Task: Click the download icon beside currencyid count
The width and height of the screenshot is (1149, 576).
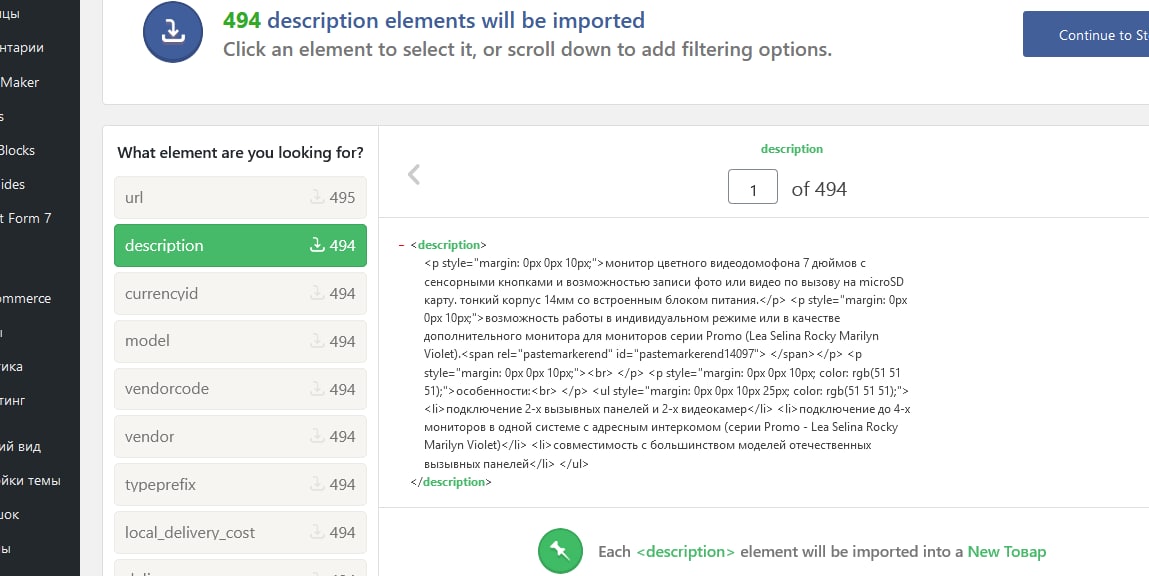Action: click(x=317, y=294)
